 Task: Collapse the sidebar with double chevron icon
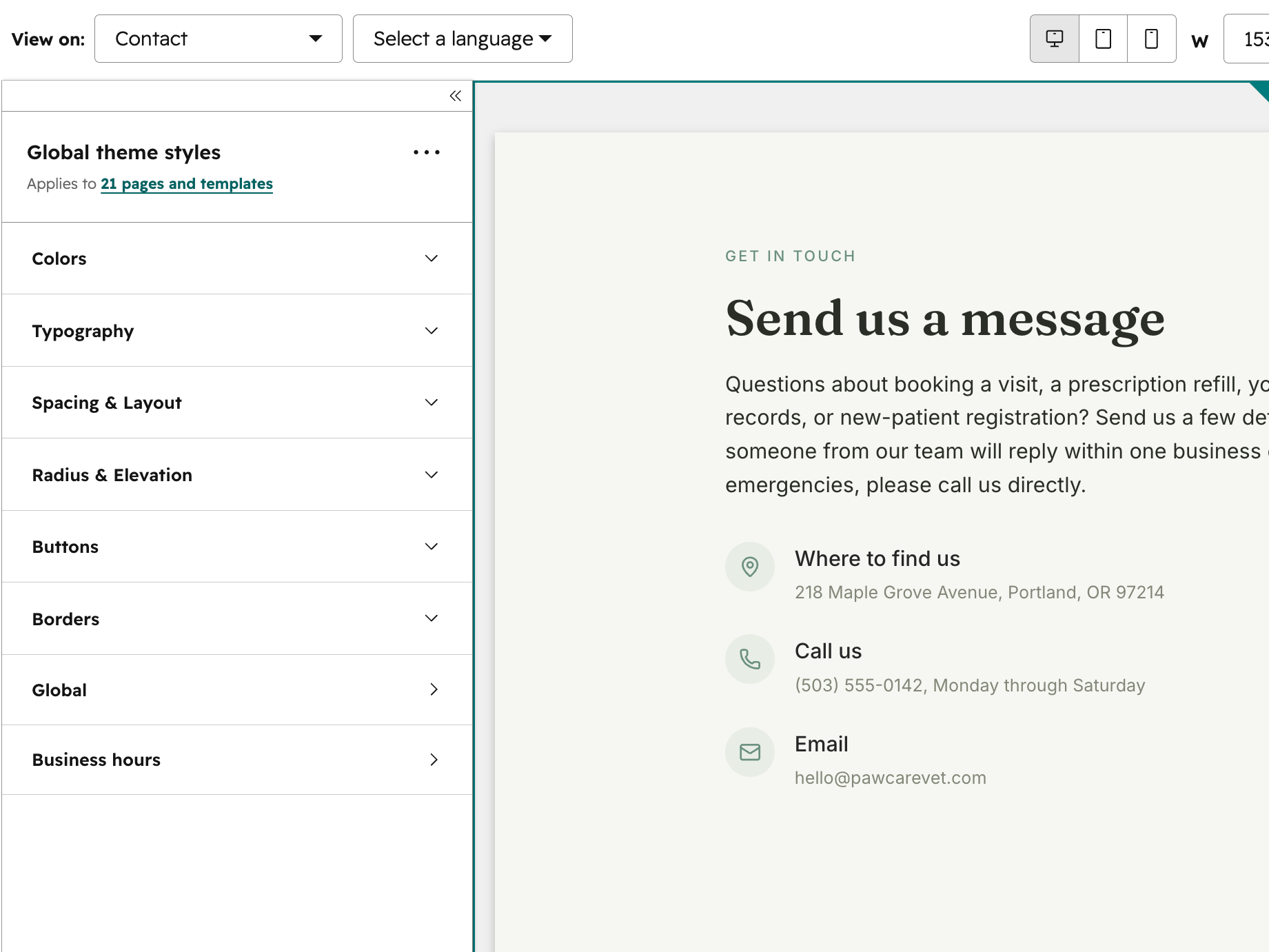pos(455,96)
